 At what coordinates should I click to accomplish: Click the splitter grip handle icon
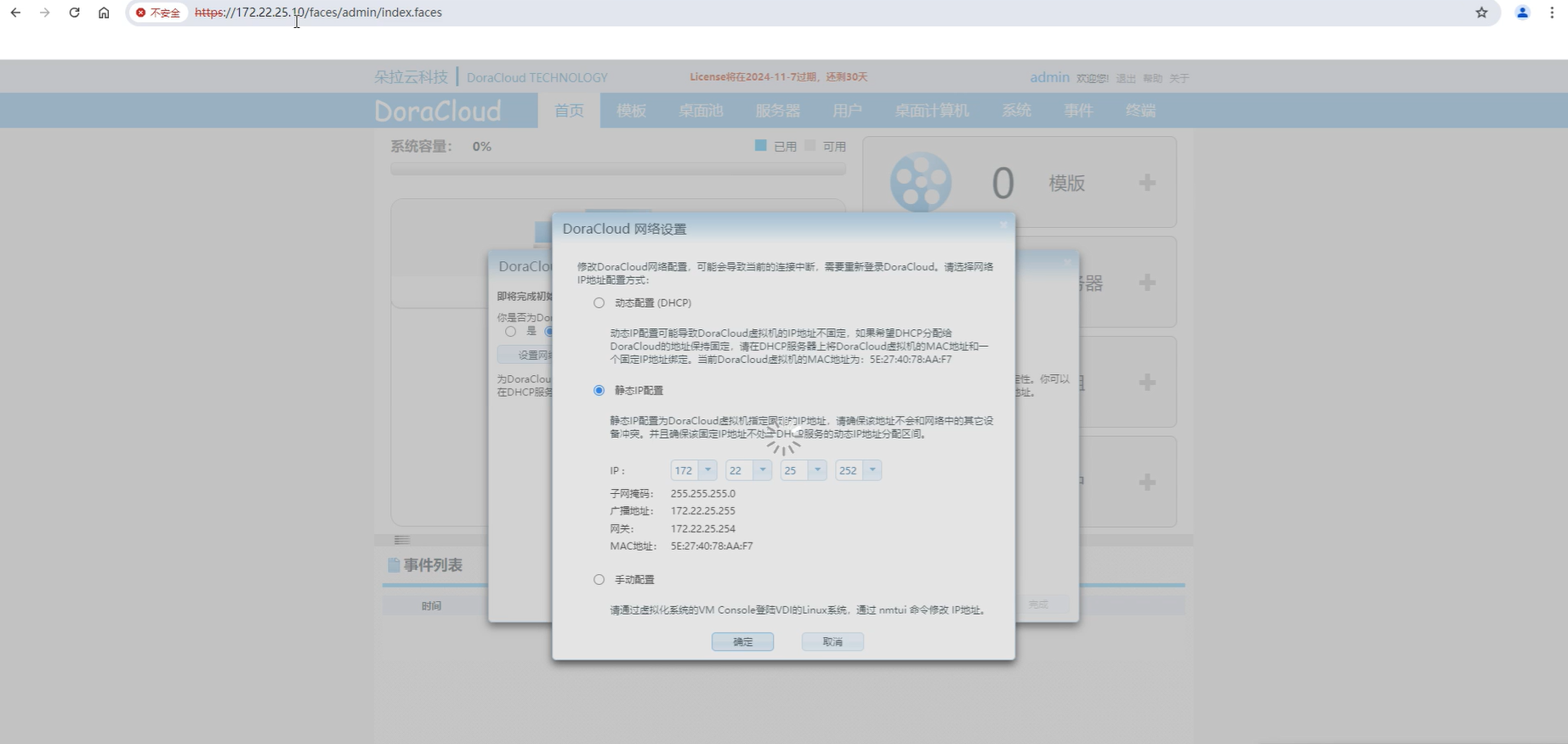click(402, 540)
